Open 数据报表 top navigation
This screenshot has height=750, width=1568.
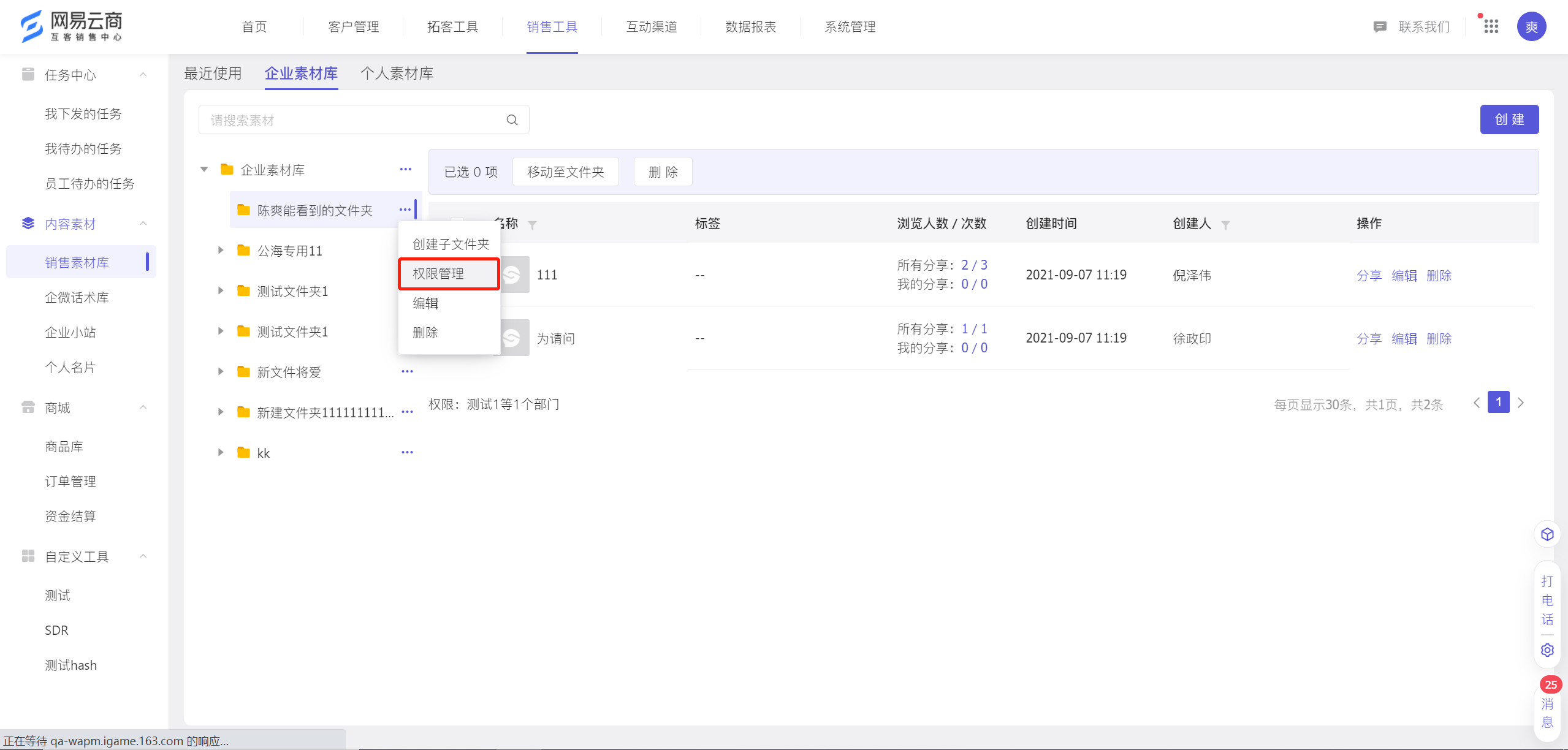pos(751,26)
